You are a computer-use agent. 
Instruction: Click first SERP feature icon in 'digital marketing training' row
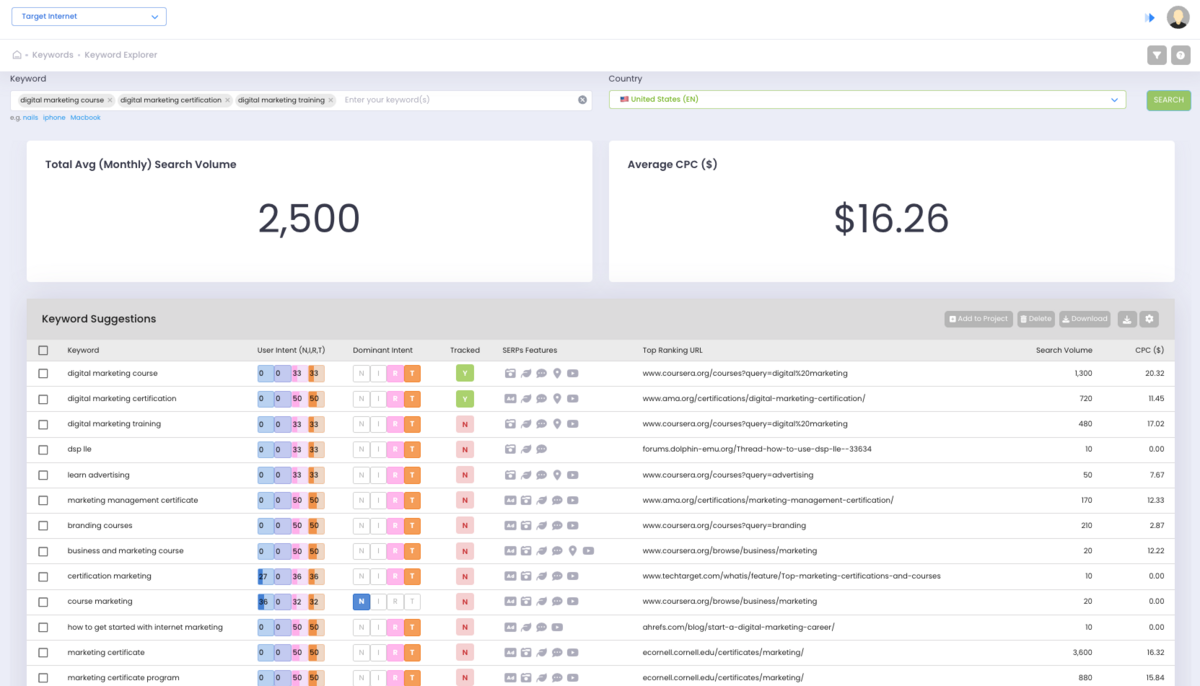pos(510,424)
